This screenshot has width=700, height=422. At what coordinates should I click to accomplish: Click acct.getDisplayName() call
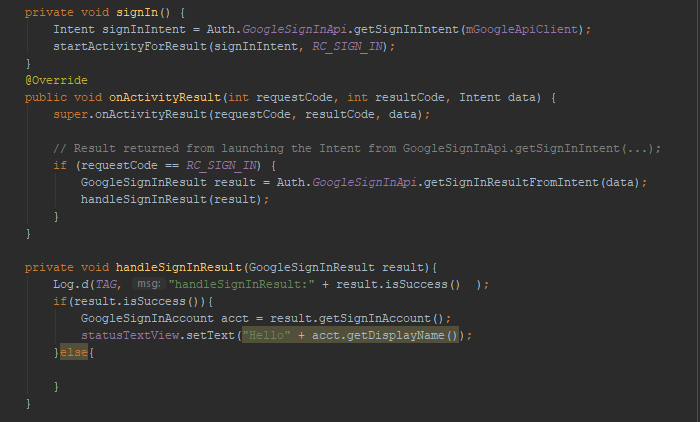(x=385, y=335)
